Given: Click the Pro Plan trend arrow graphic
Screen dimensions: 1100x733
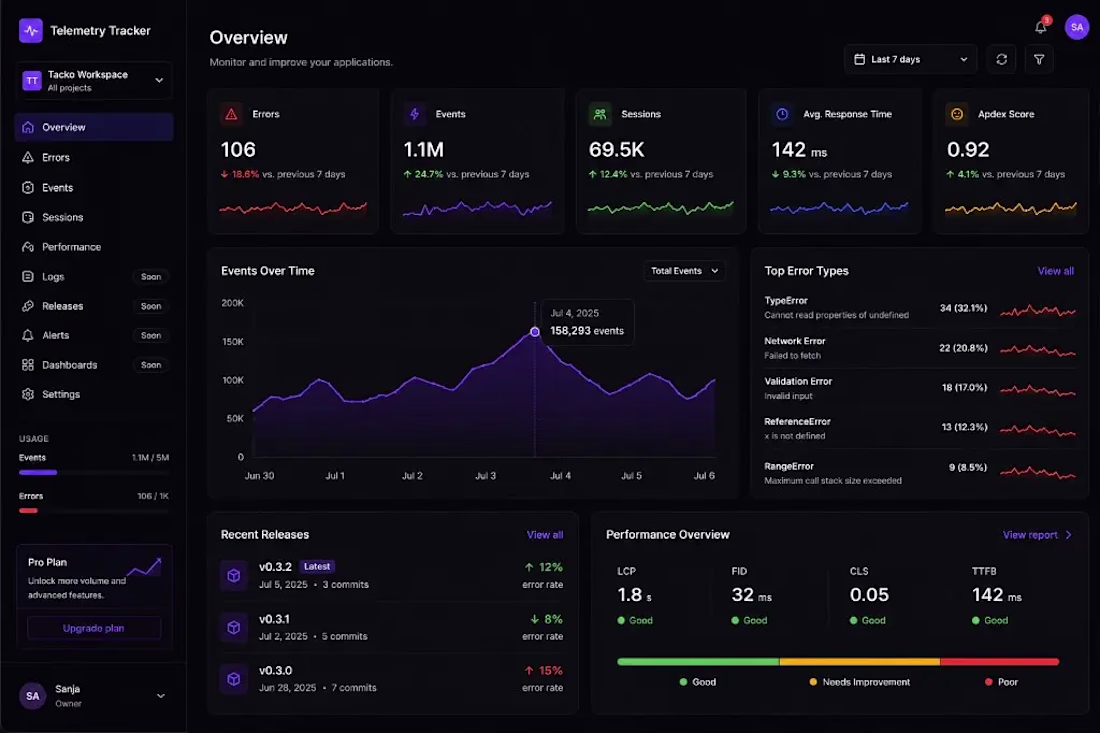Looking at the screenshot, I should (145, 567).
